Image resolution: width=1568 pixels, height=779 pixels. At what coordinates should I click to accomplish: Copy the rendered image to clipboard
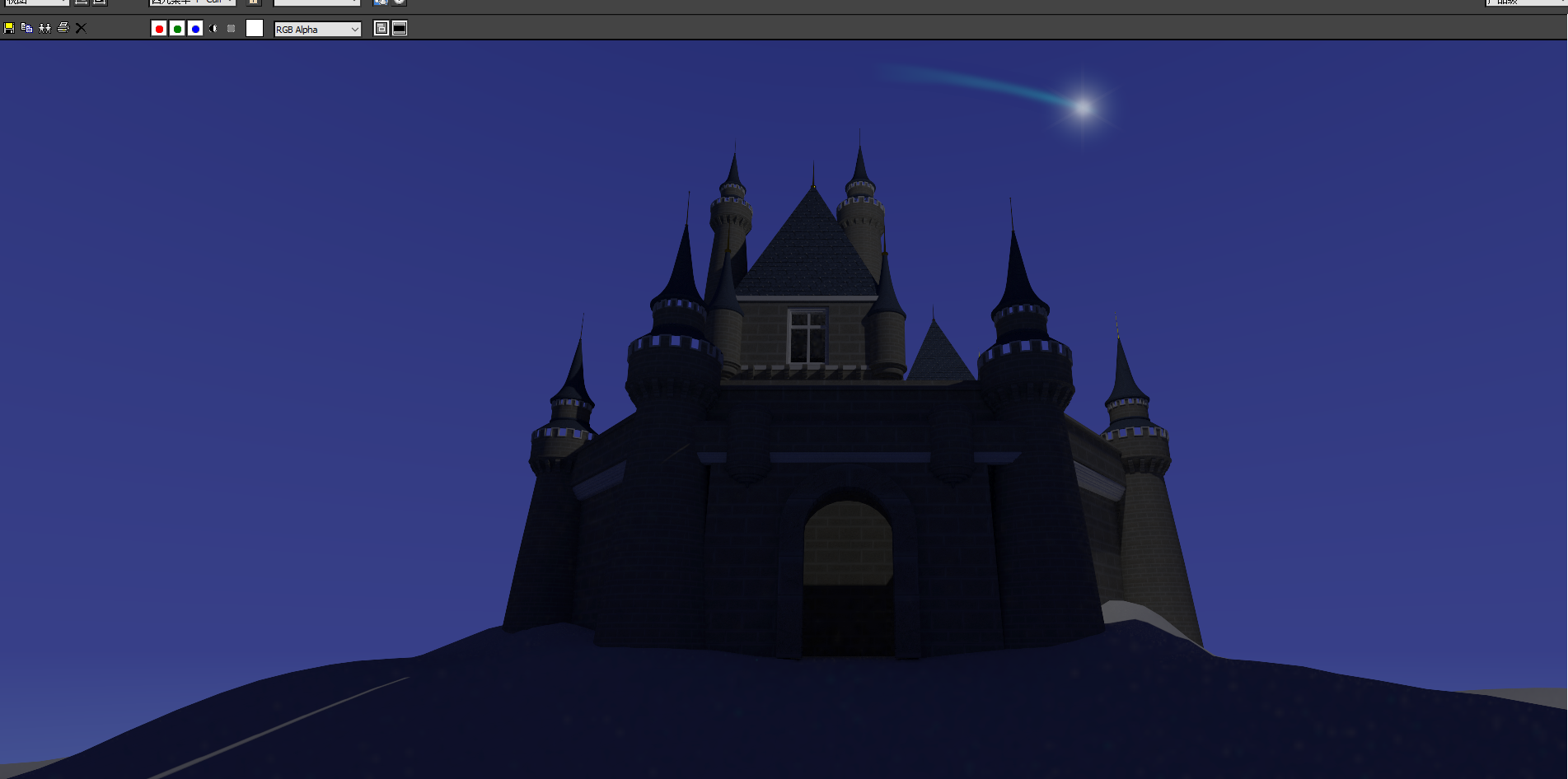26,28
